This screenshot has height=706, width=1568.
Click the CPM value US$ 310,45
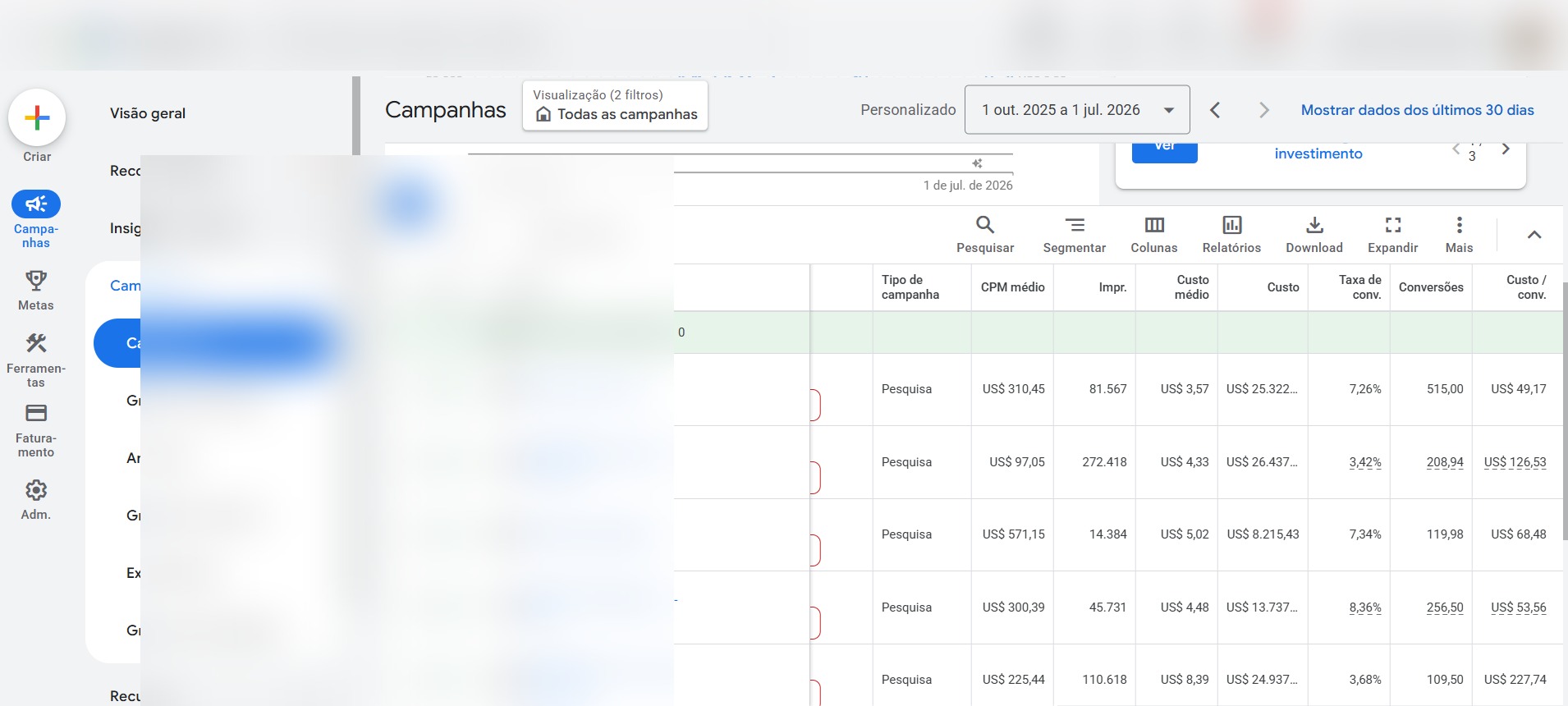pos(1013,389)
